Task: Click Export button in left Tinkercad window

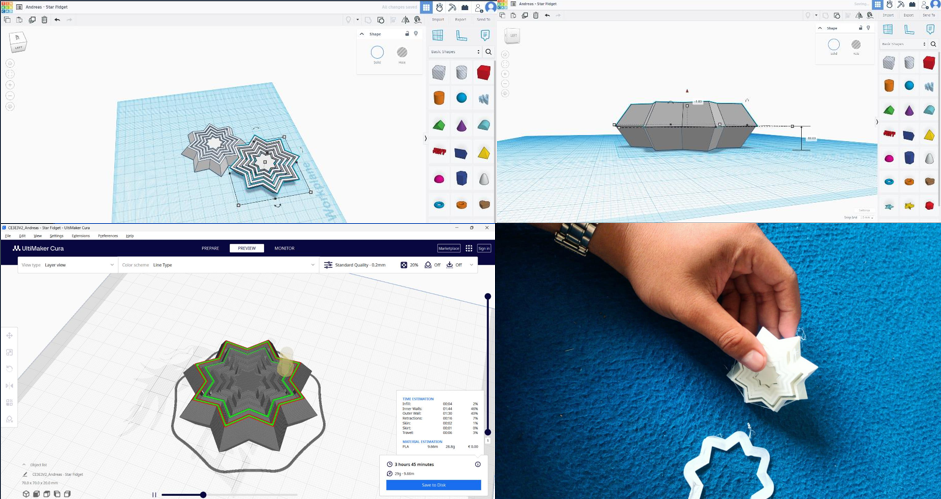Action: click(x=460, y=20)
